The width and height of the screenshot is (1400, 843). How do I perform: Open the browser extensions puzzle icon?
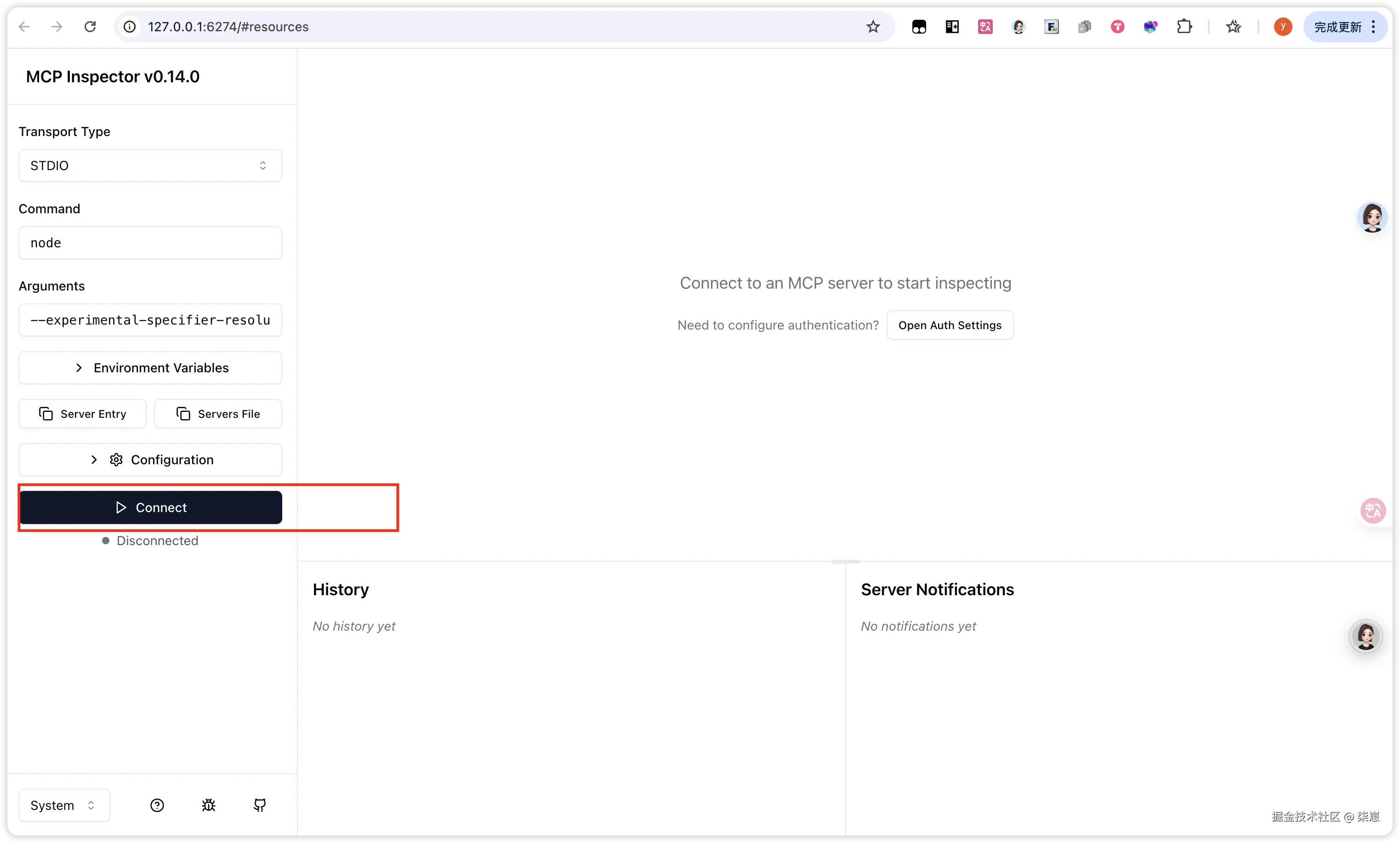pyautogui.click(x=1184, y=27)
